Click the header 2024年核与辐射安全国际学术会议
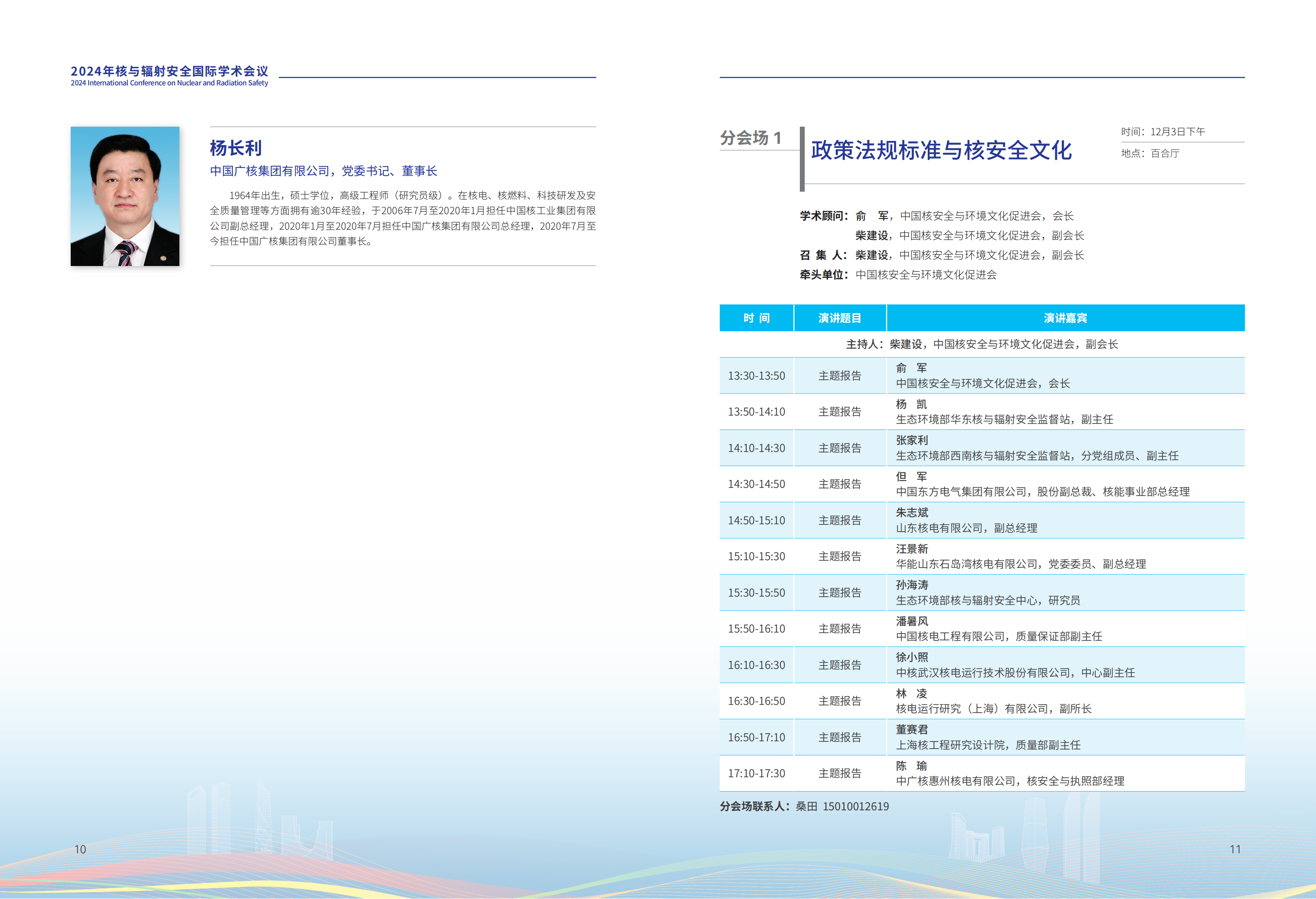 pyautogui.click(x=169, y=71)
